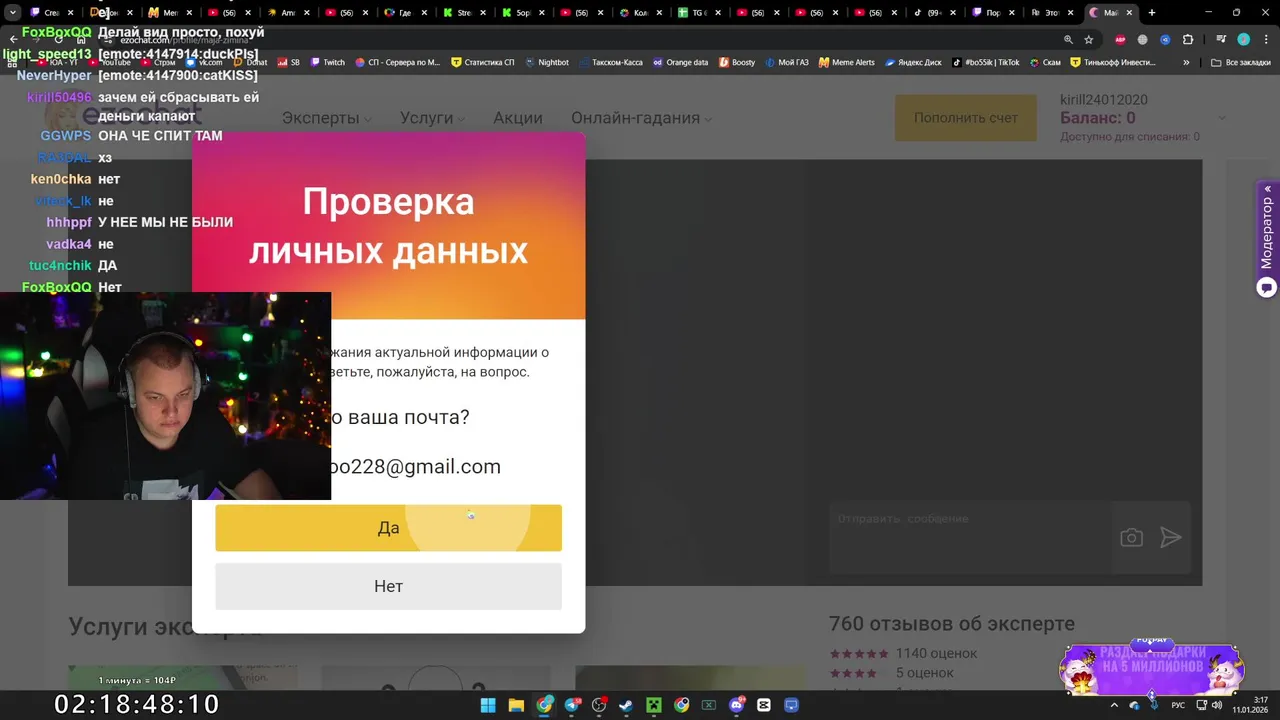
Task: Expand the Эксперты menu
Action: pos(326,118)
